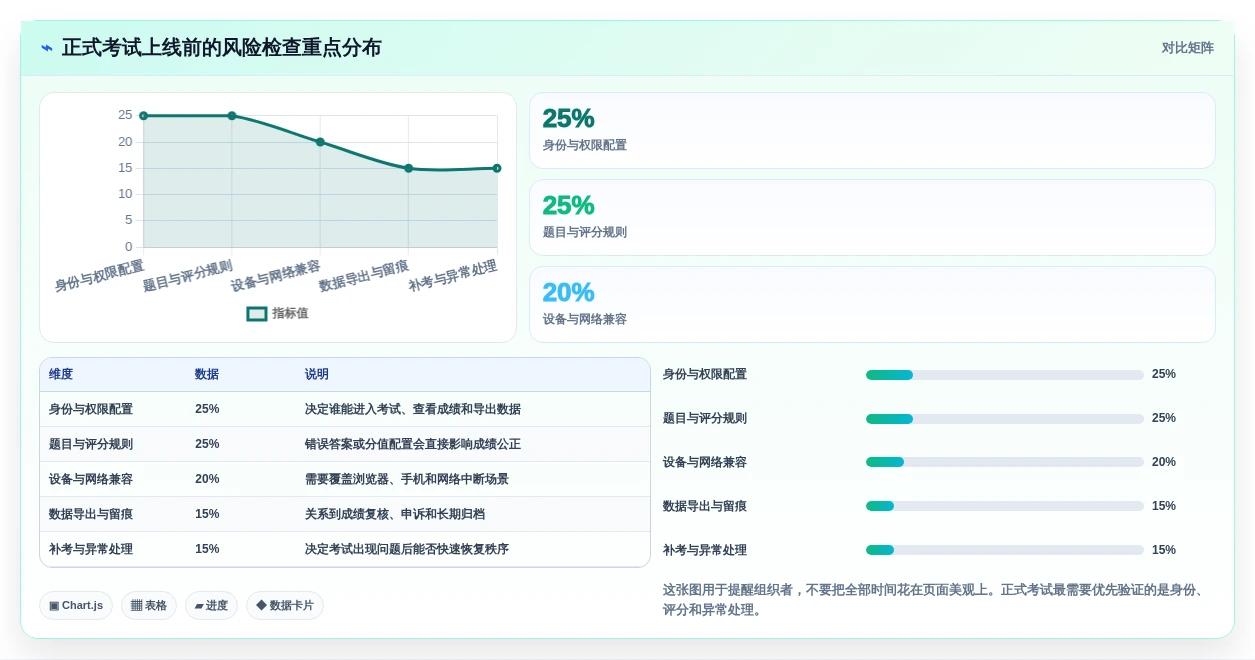
Task: Click 数据导出与留痕 label in progress list
Action: coord(705,506)
